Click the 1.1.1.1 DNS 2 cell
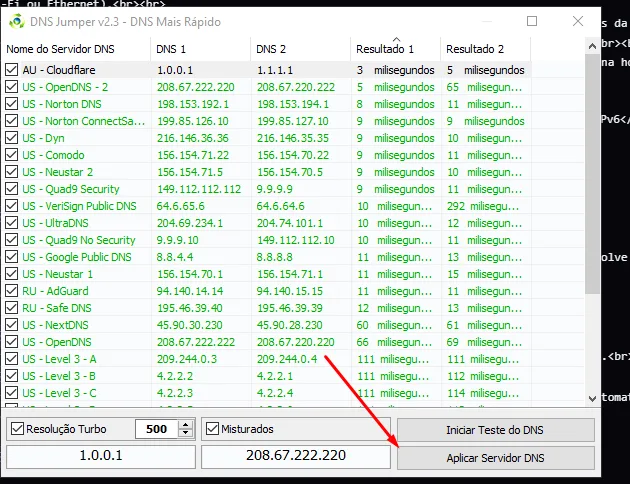Image resolution: width=630 pixels, height=484 pixels. click(x=275, y=70)
